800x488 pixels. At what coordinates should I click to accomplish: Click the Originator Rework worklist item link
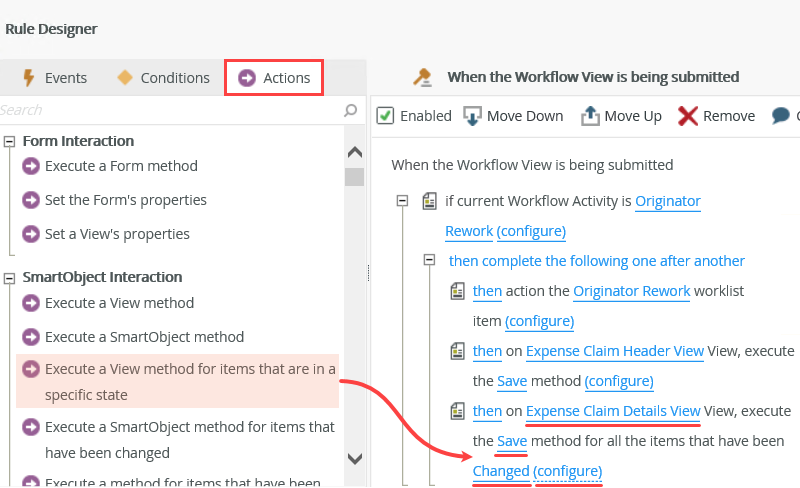pyautogui.click(x=631, y=291)
